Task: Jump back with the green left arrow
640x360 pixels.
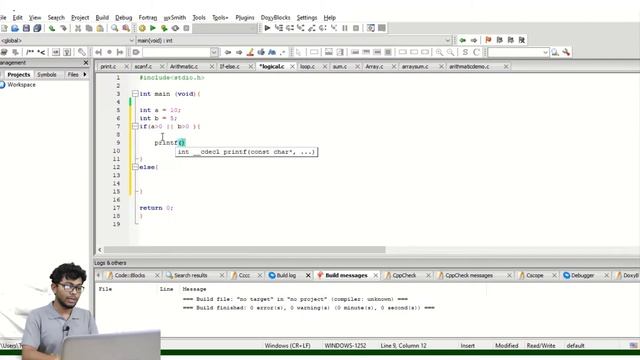Action: click(x=462, y=40)
